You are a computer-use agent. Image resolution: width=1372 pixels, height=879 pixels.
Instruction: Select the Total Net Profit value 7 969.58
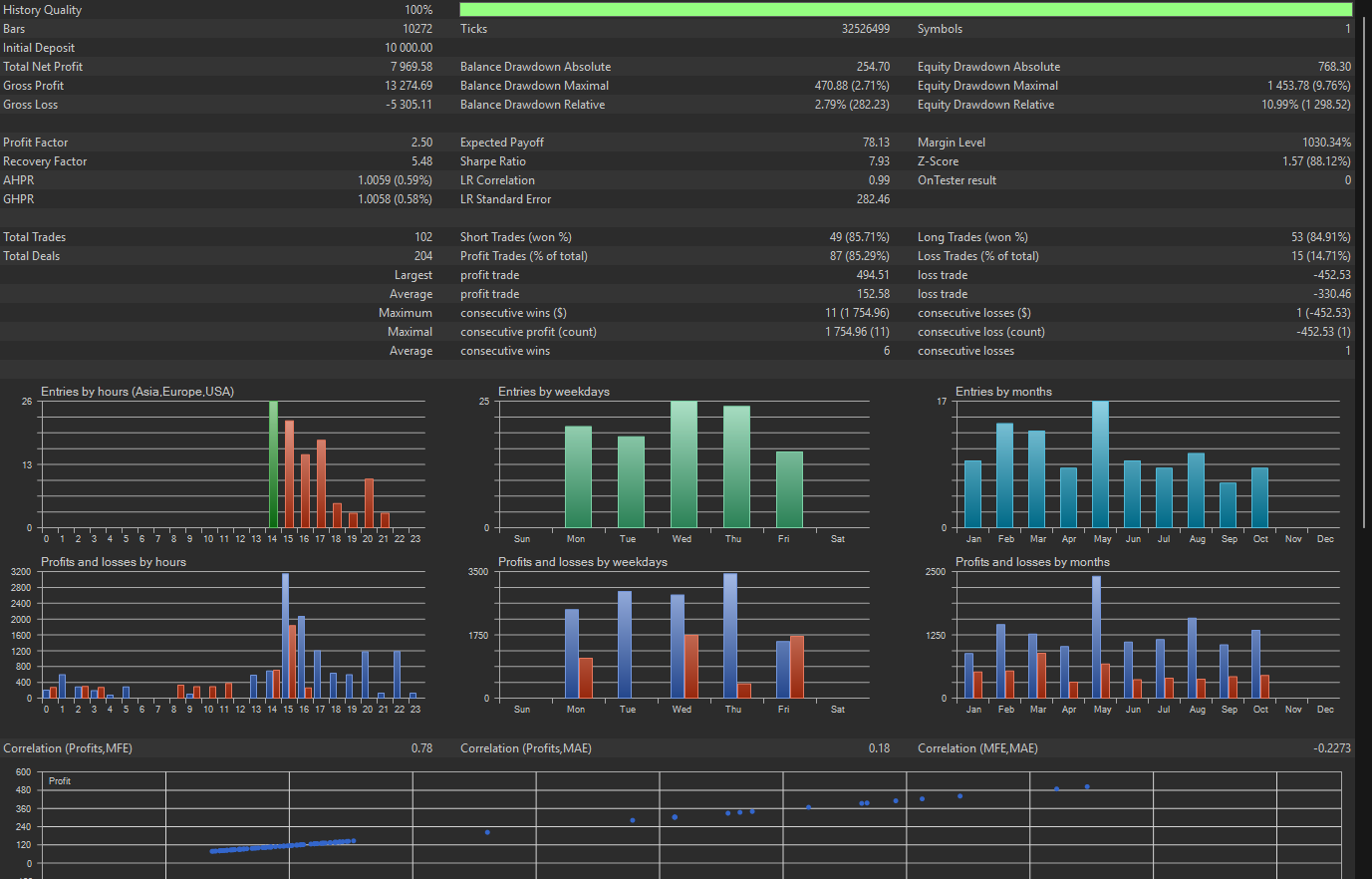point(411,67)
